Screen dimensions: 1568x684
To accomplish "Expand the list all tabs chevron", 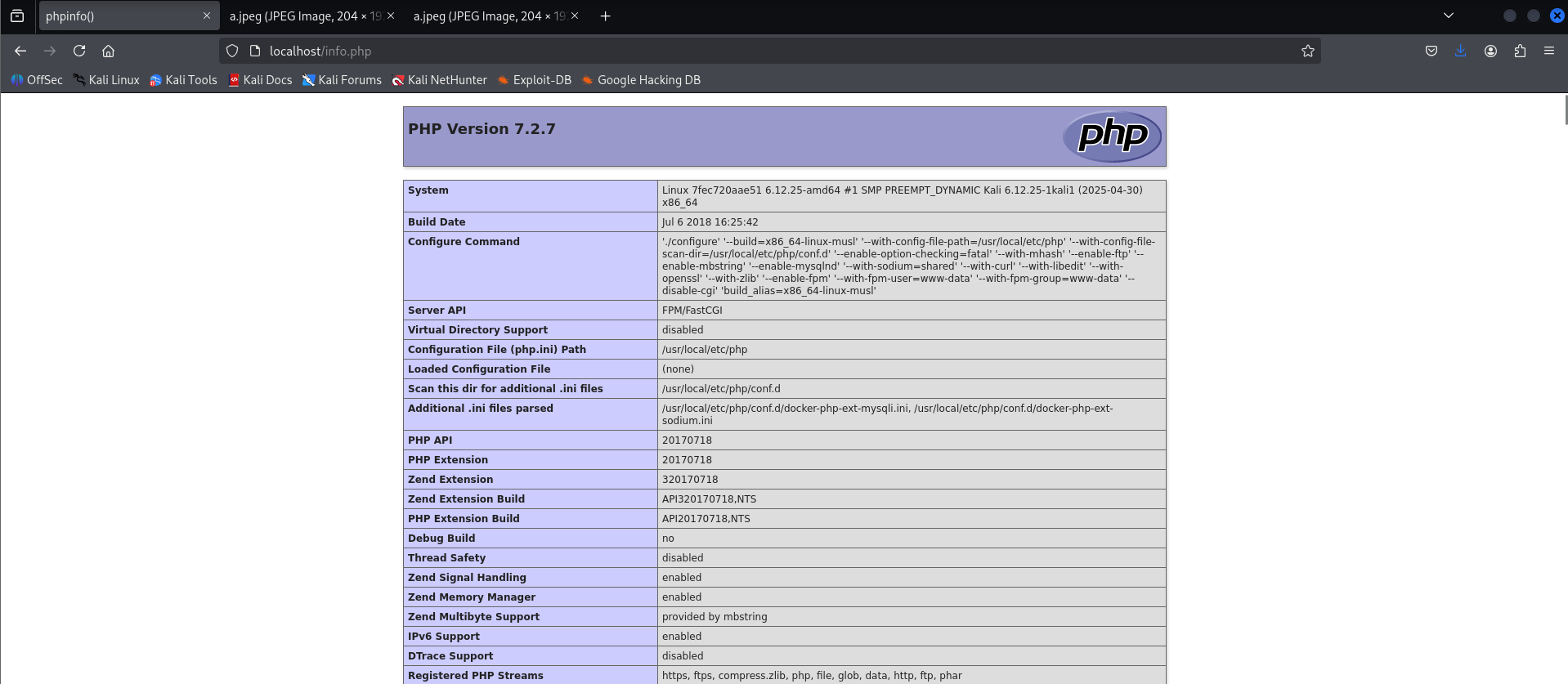I will click(1448, 16).
